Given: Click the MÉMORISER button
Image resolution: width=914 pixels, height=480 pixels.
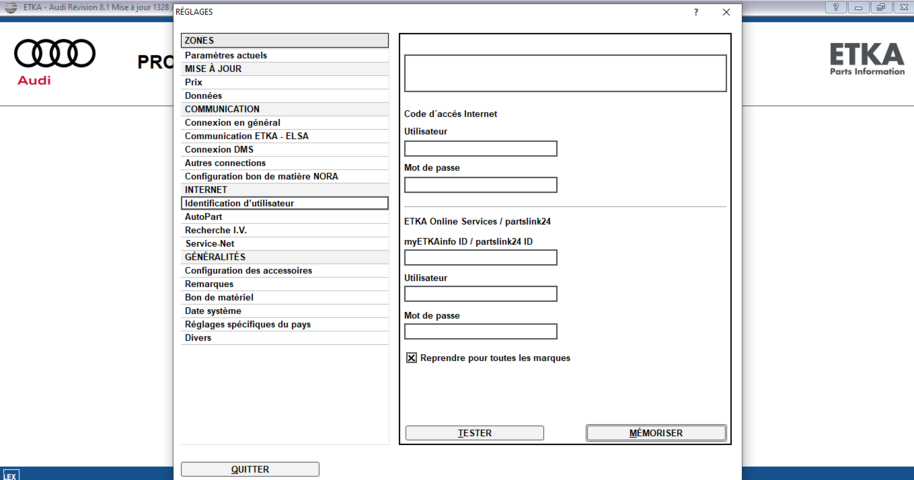Looking at the screenshot, I should click(x=656, y=433).
